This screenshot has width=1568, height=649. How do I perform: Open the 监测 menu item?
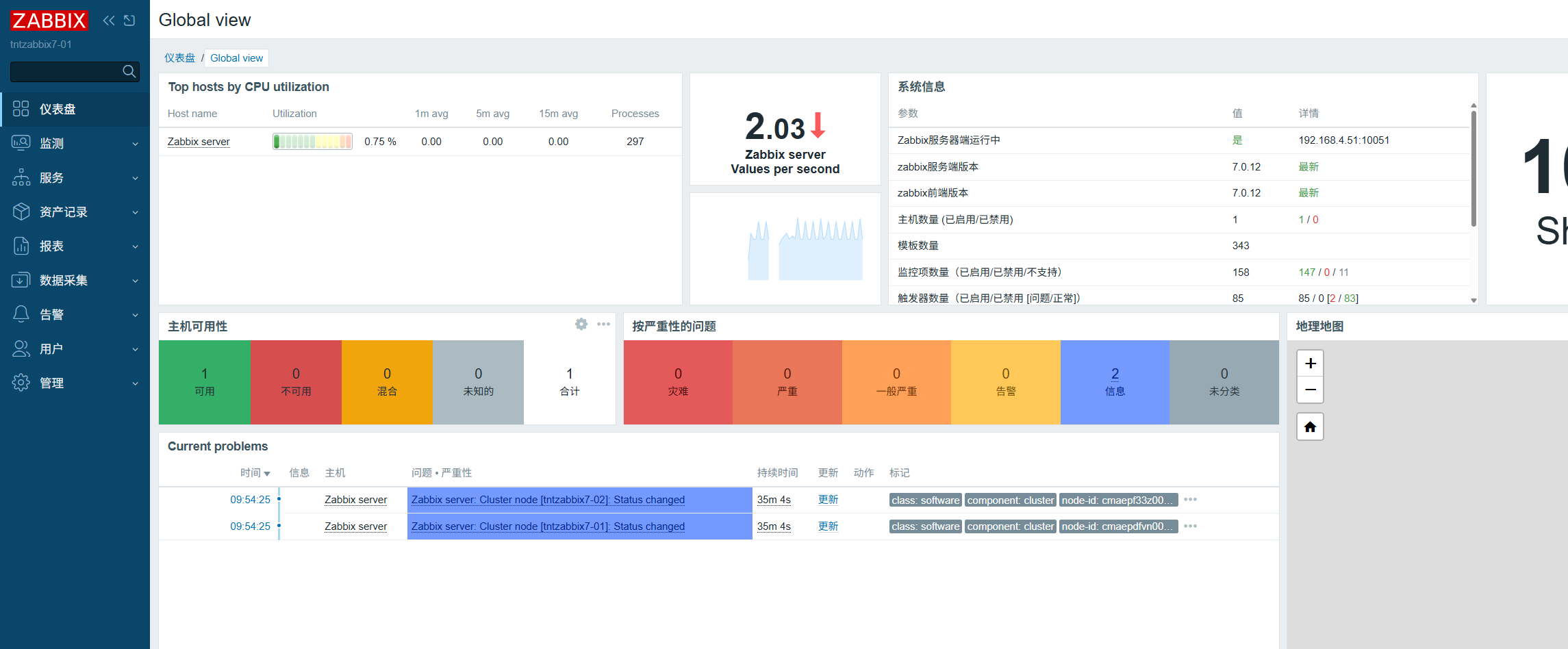pyautogui.click(x=75, y=144)
